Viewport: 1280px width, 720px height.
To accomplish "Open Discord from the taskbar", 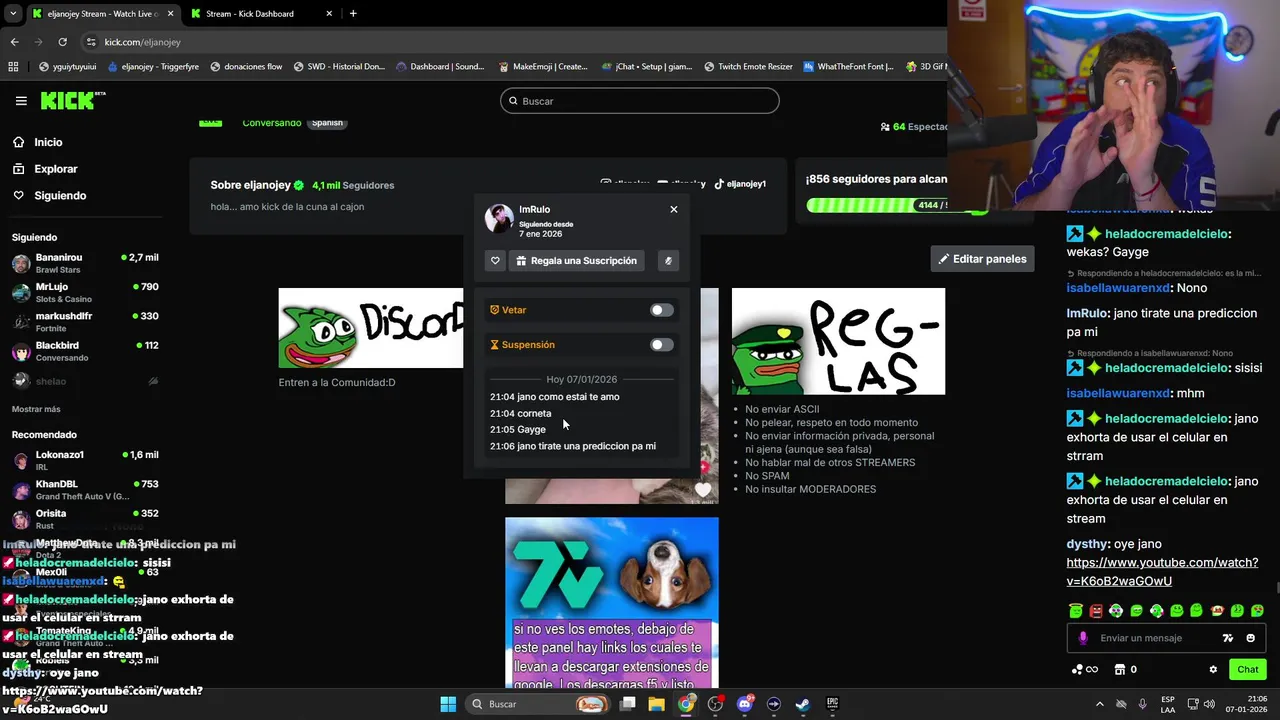I will (x=744, y=704).
